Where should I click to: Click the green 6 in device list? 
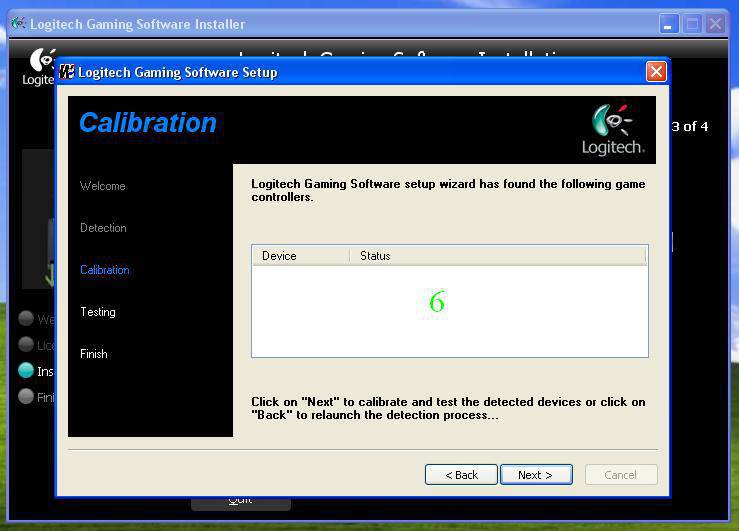click(437, 302)
